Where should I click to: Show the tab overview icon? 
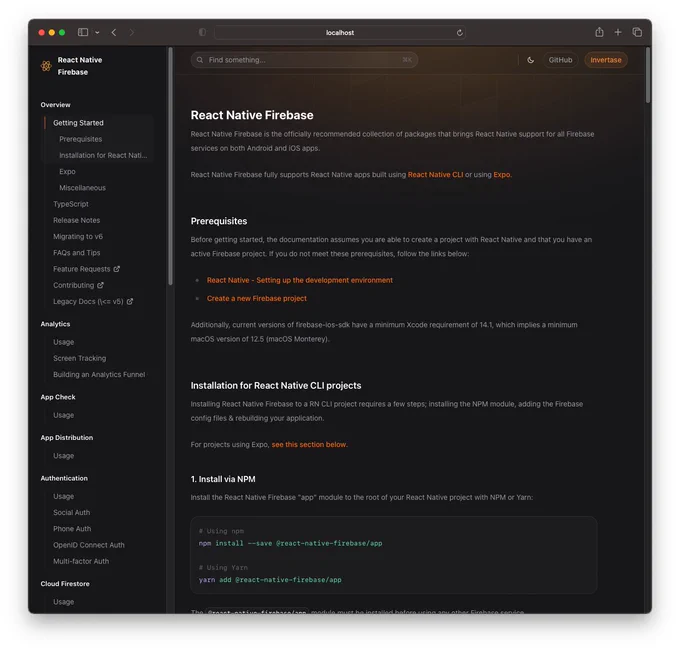[637, 32]
